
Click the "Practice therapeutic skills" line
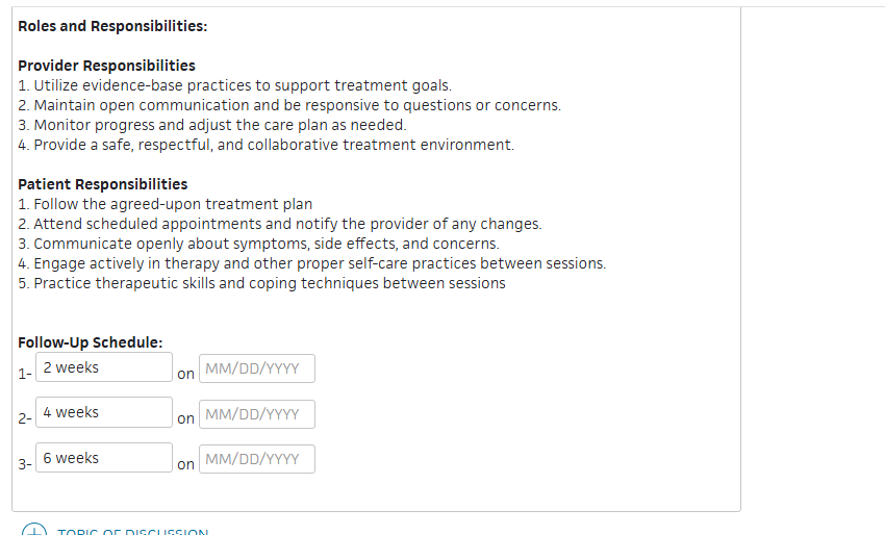(262, 283)
